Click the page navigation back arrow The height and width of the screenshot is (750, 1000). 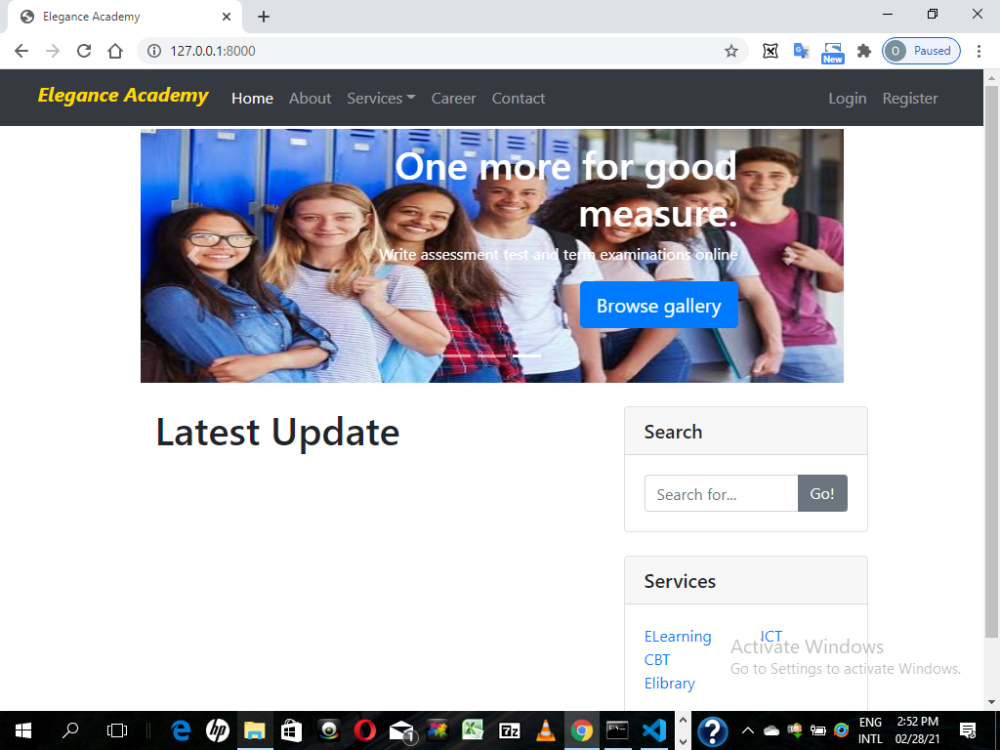tap(20, 50)
